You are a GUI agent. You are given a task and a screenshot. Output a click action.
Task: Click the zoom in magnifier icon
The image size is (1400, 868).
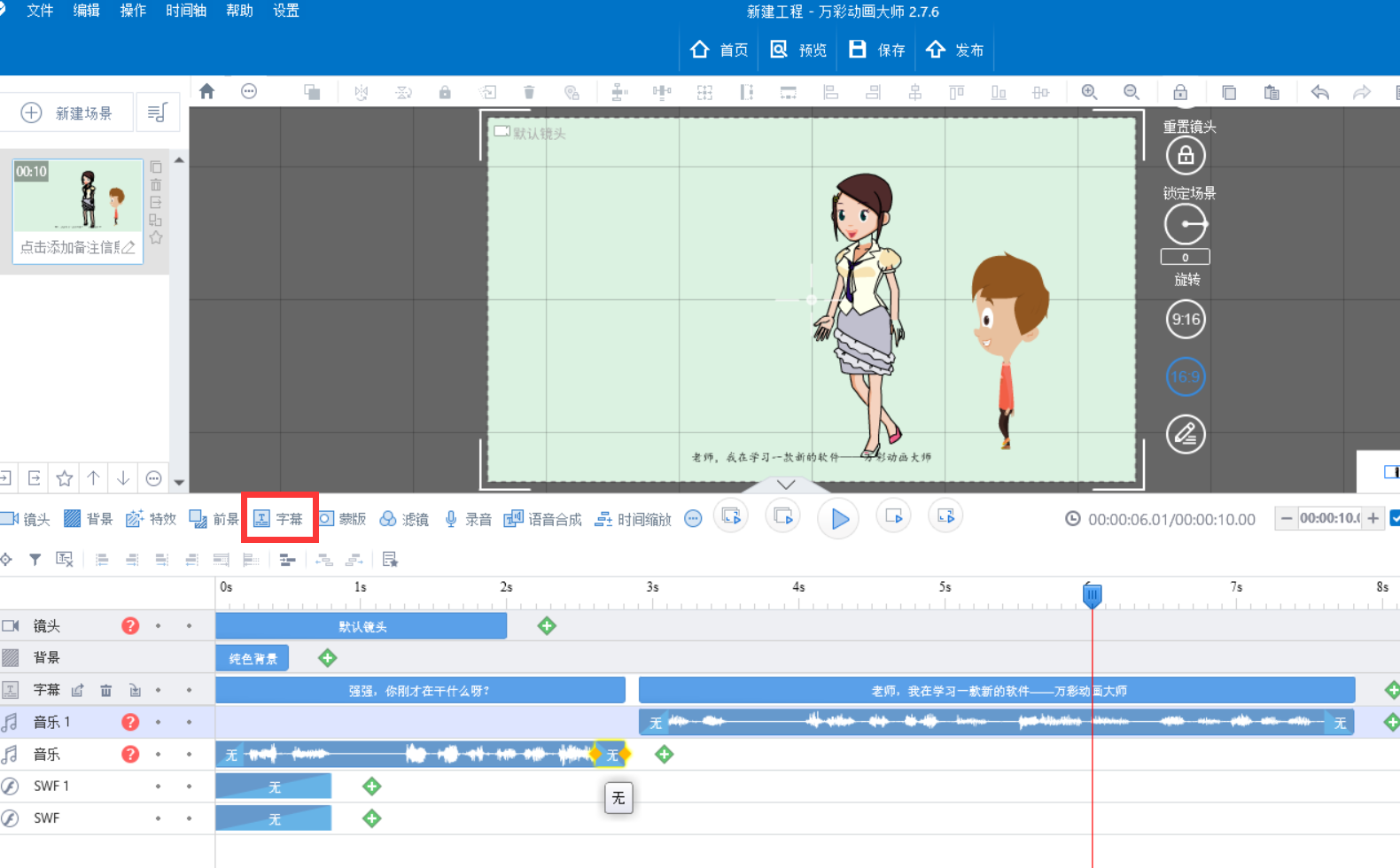[x=1089, y=92]
